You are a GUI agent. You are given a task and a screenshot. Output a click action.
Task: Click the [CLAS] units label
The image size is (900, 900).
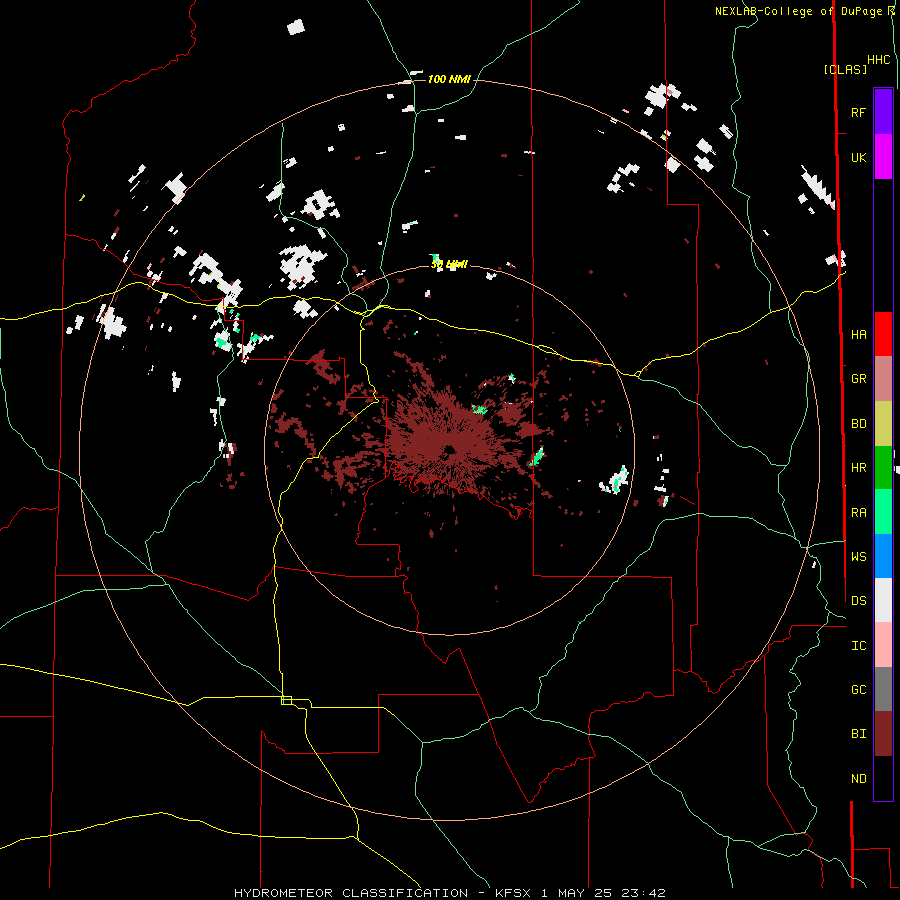pyautogui.click(x=845, y=69)
